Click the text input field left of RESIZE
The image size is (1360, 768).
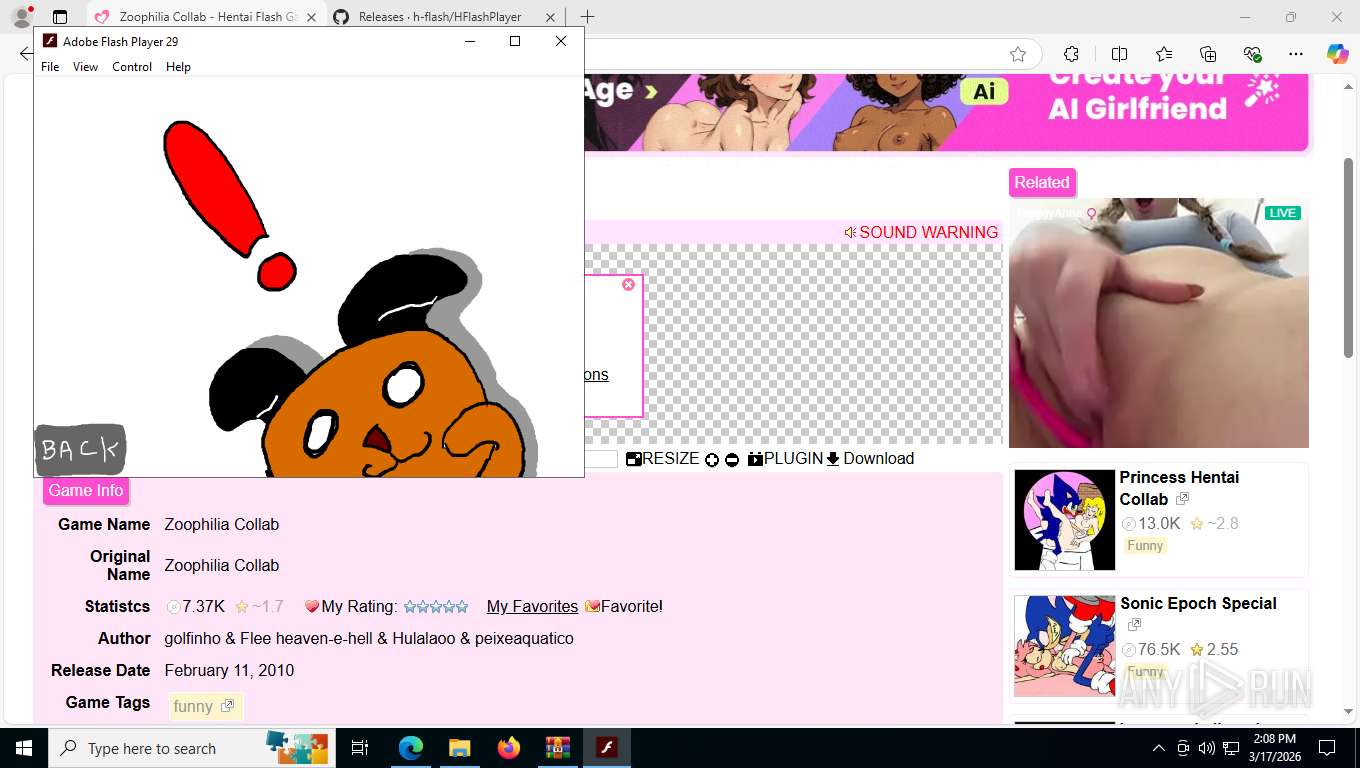pos(601,459)
